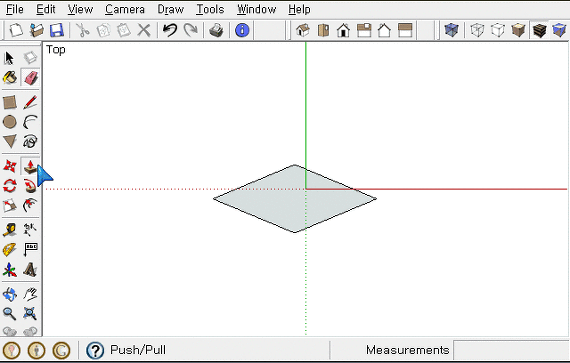Pick the Line pencil tool
This screenshot has width=570, height=363.
coord(30,102)
